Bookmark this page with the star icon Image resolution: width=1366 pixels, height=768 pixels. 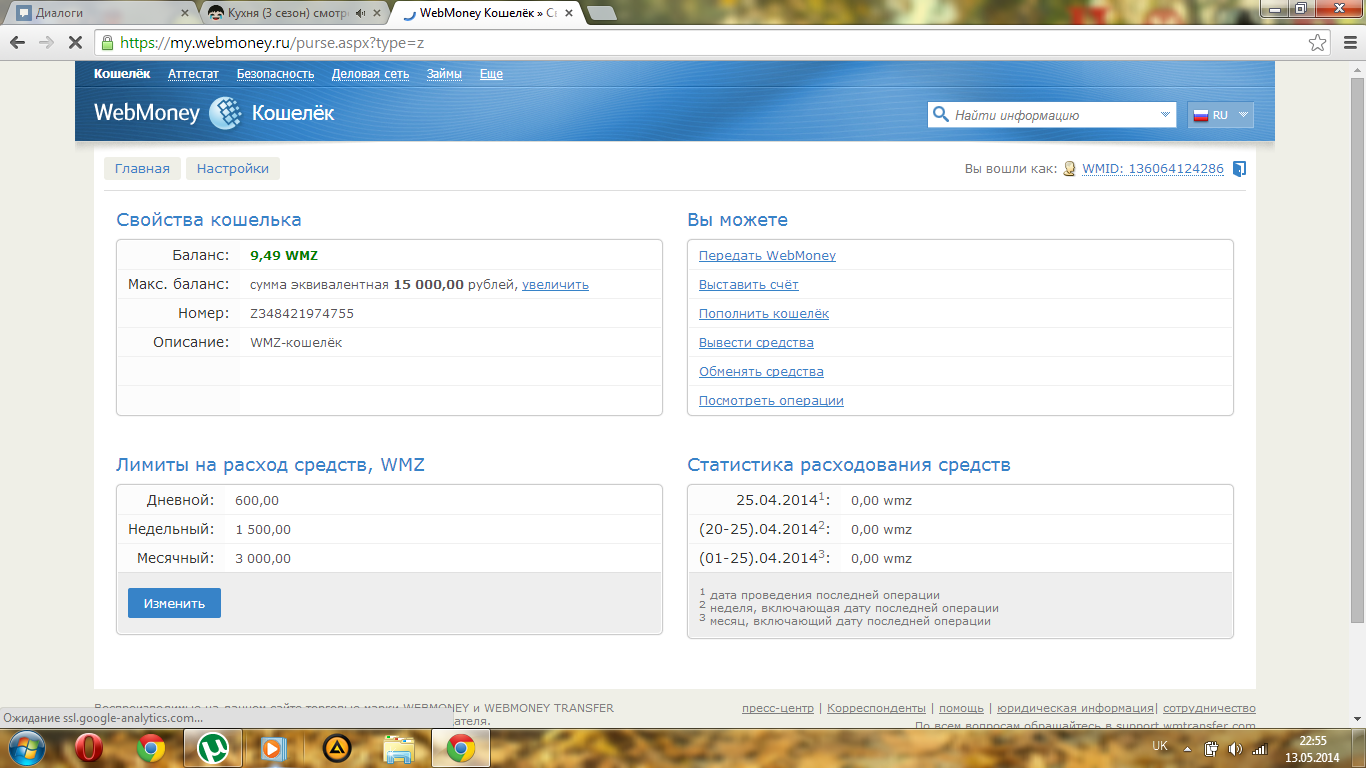1318,43
